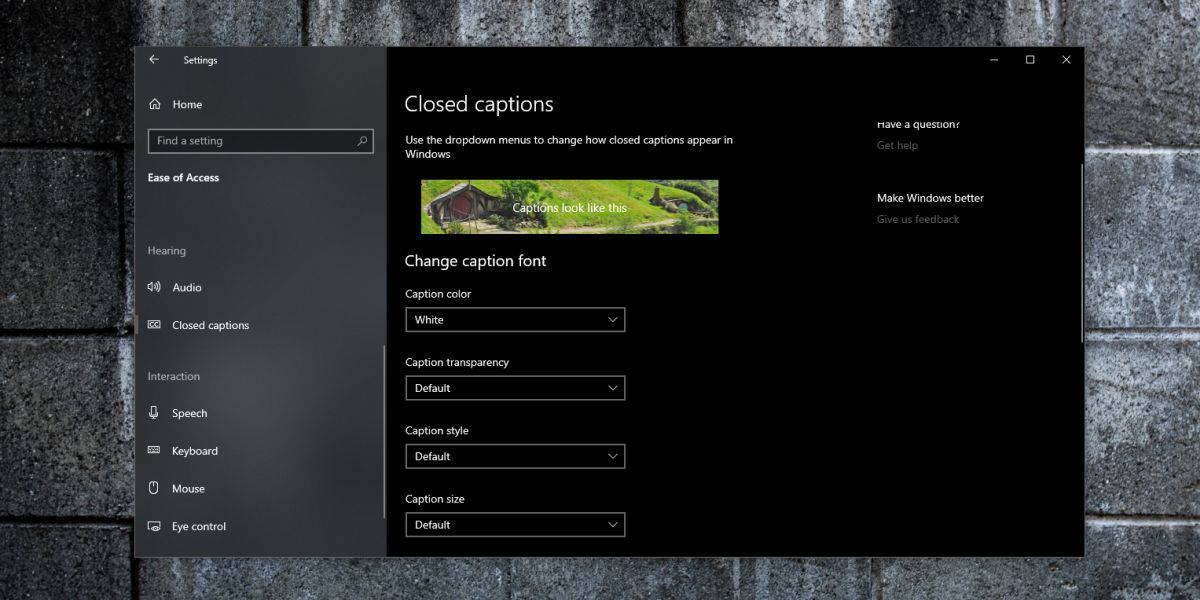Click the caption preview image
The image size is (1200, 600).
tap(569, 207)
